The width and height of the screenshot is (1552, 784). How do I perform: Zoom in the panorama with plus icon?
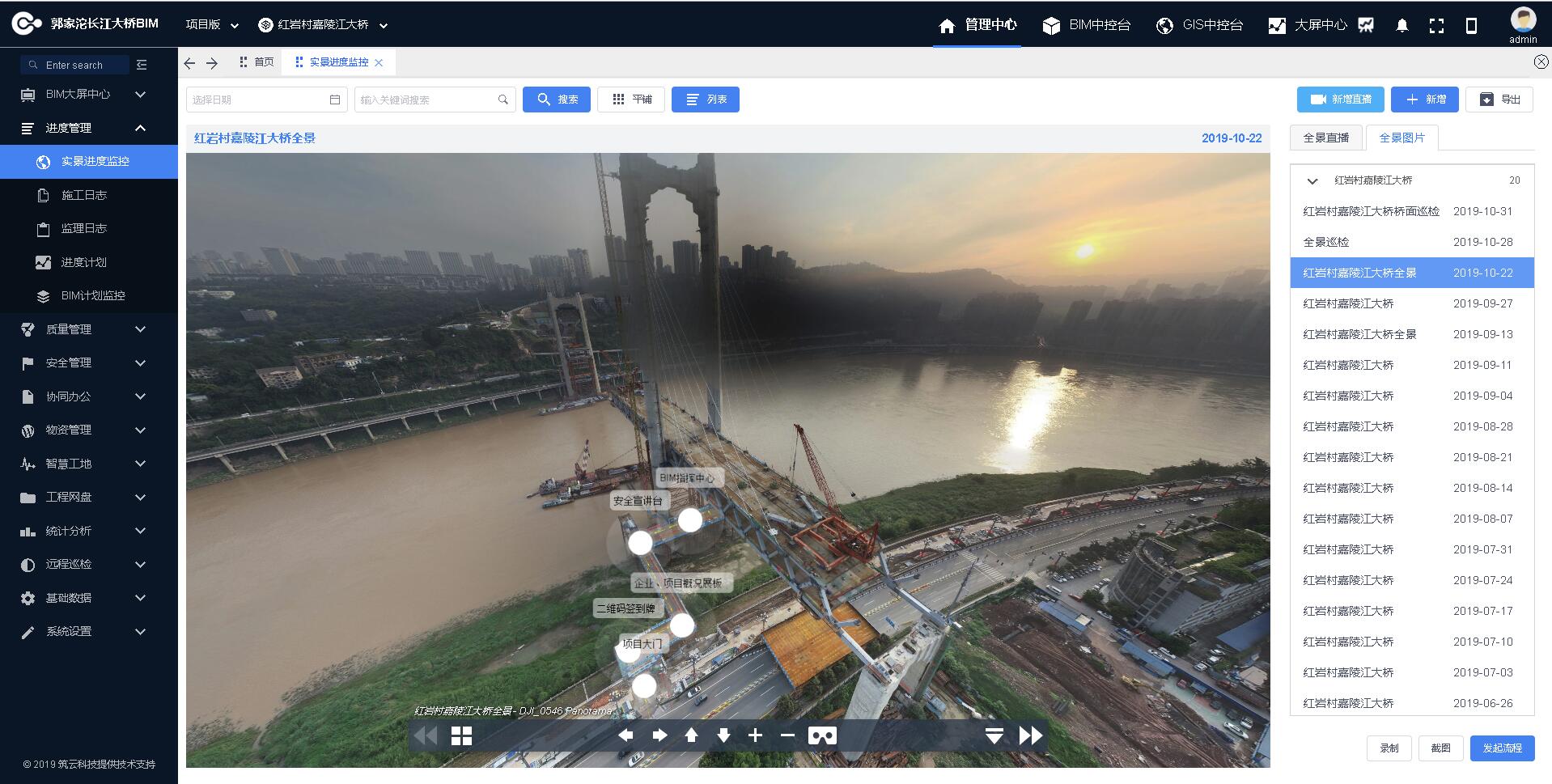coord(755,735)
